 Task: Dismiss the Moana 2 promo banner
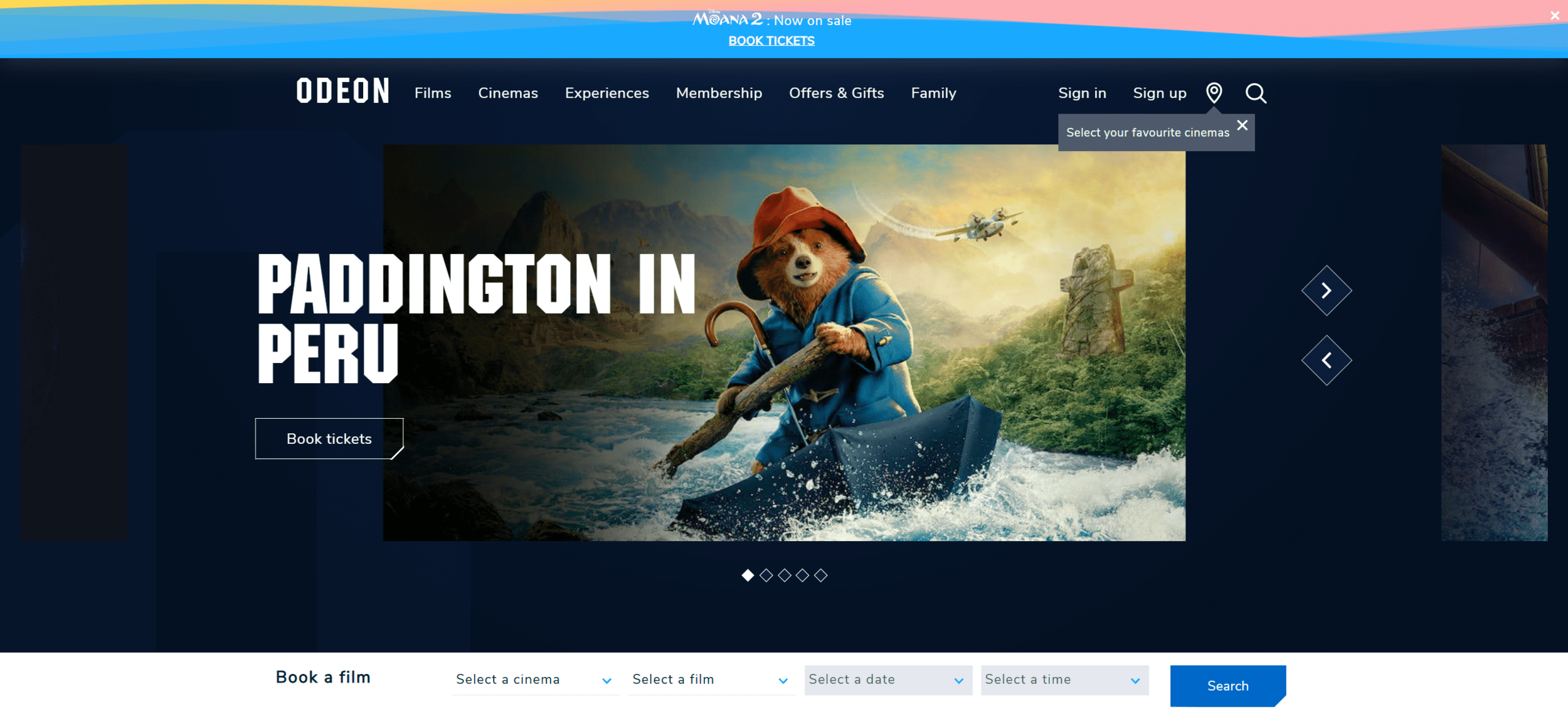click(x=1554, y=16)
